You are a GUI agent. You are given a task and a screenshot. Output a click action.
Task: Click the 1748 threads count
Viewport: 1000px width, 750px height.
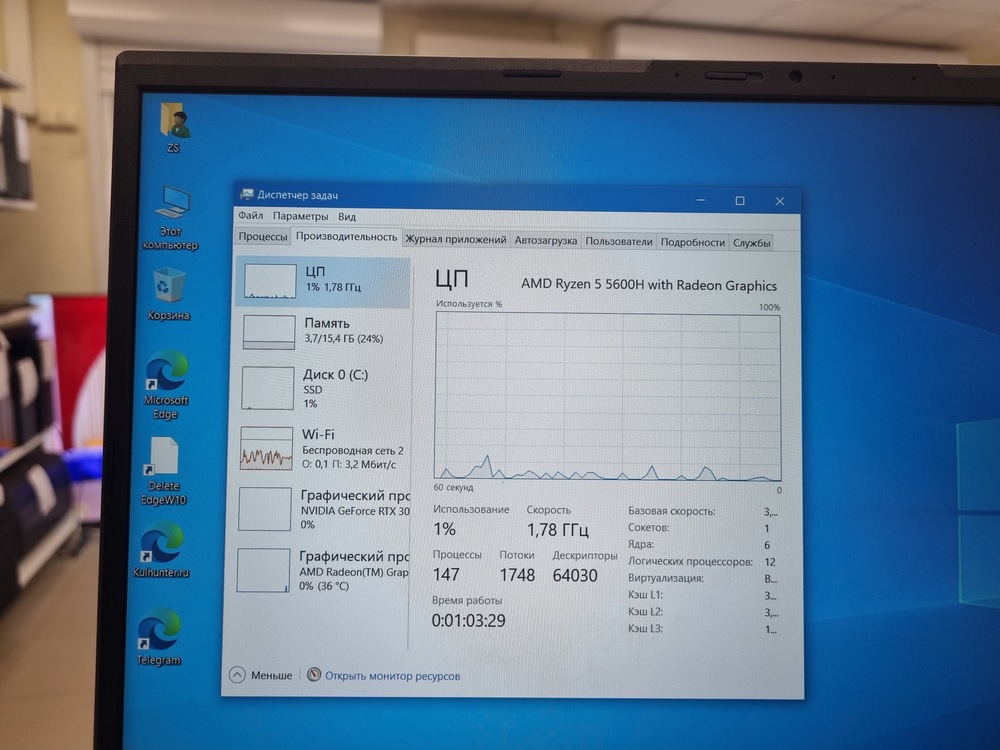pos(517,575)
